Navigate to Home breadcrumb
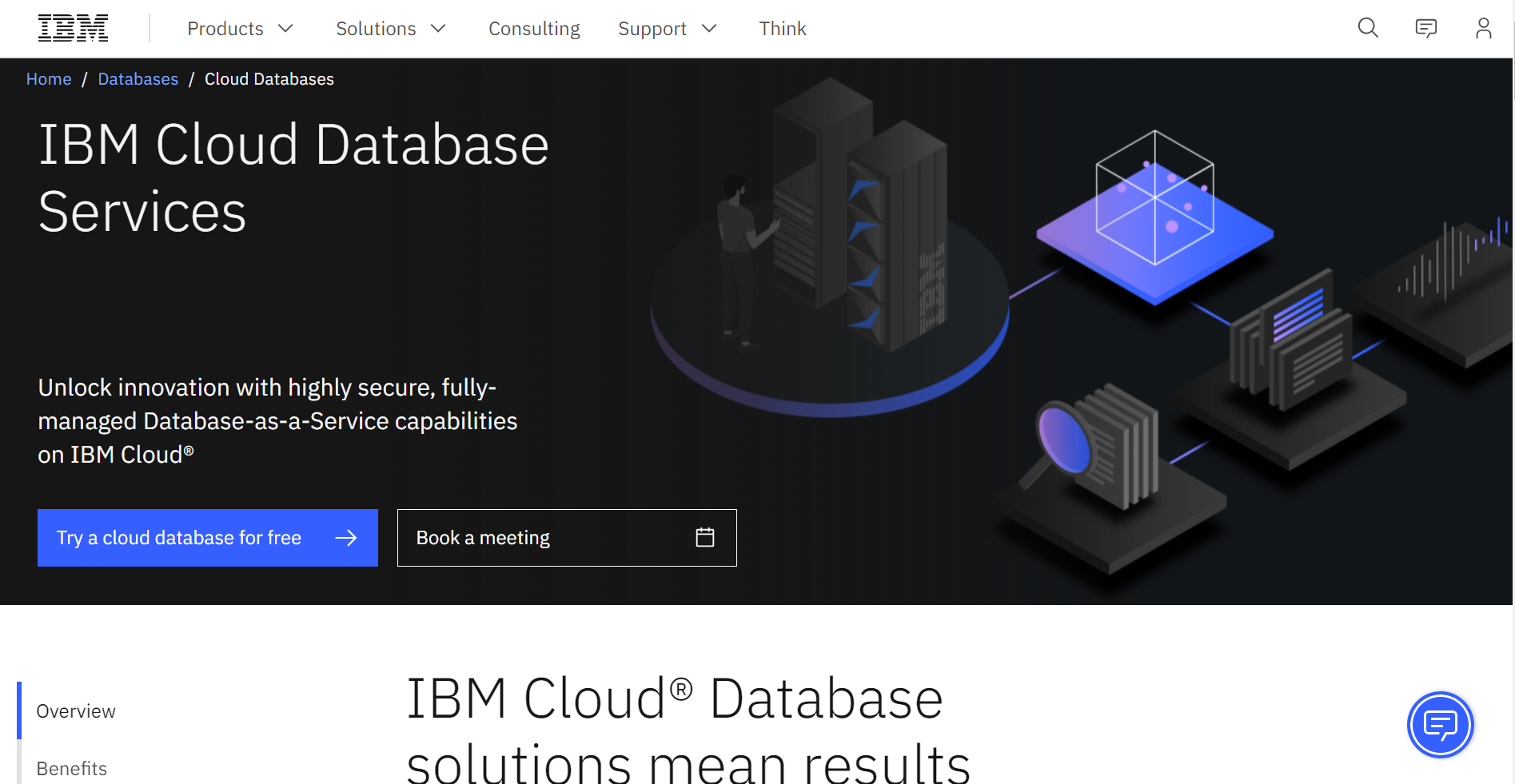The image size is (1515, 784). pyautogui.click(x=49, y=79)
